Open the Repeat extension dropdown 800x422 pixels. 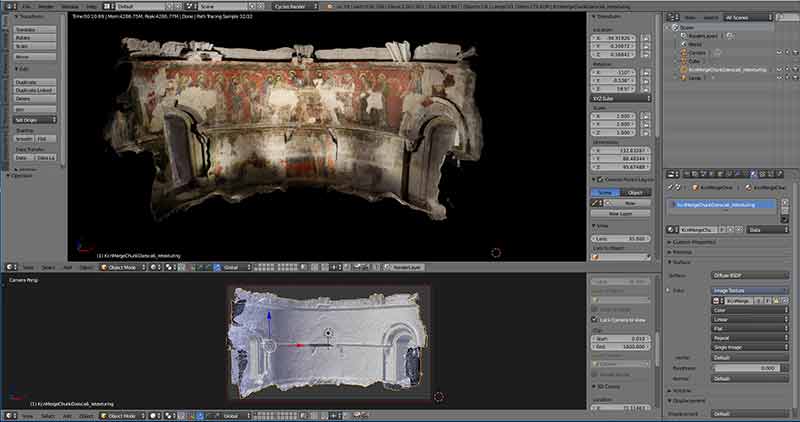tap(749, 338)
